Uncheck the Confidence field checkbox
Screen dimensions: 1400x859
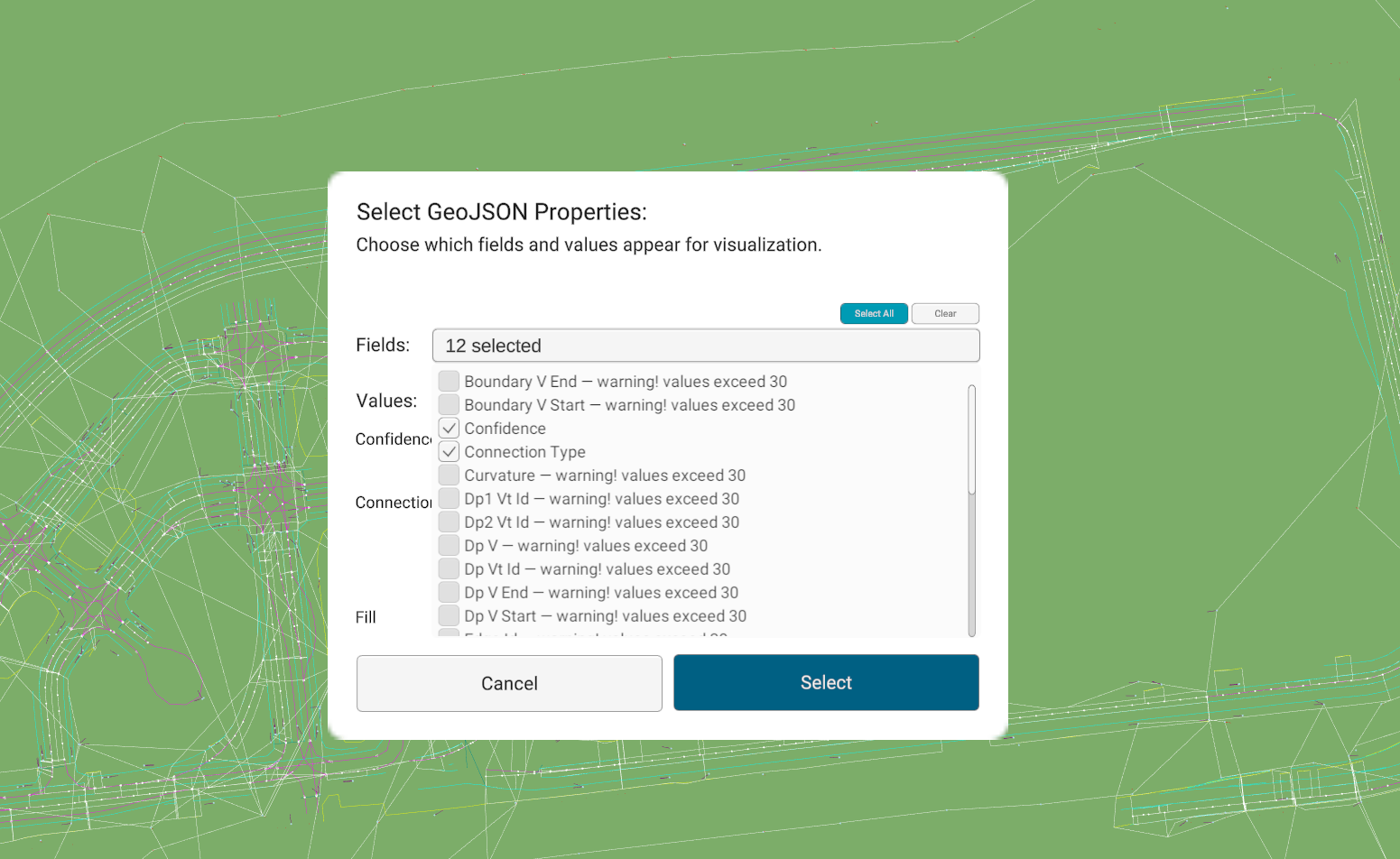(449, 429)
